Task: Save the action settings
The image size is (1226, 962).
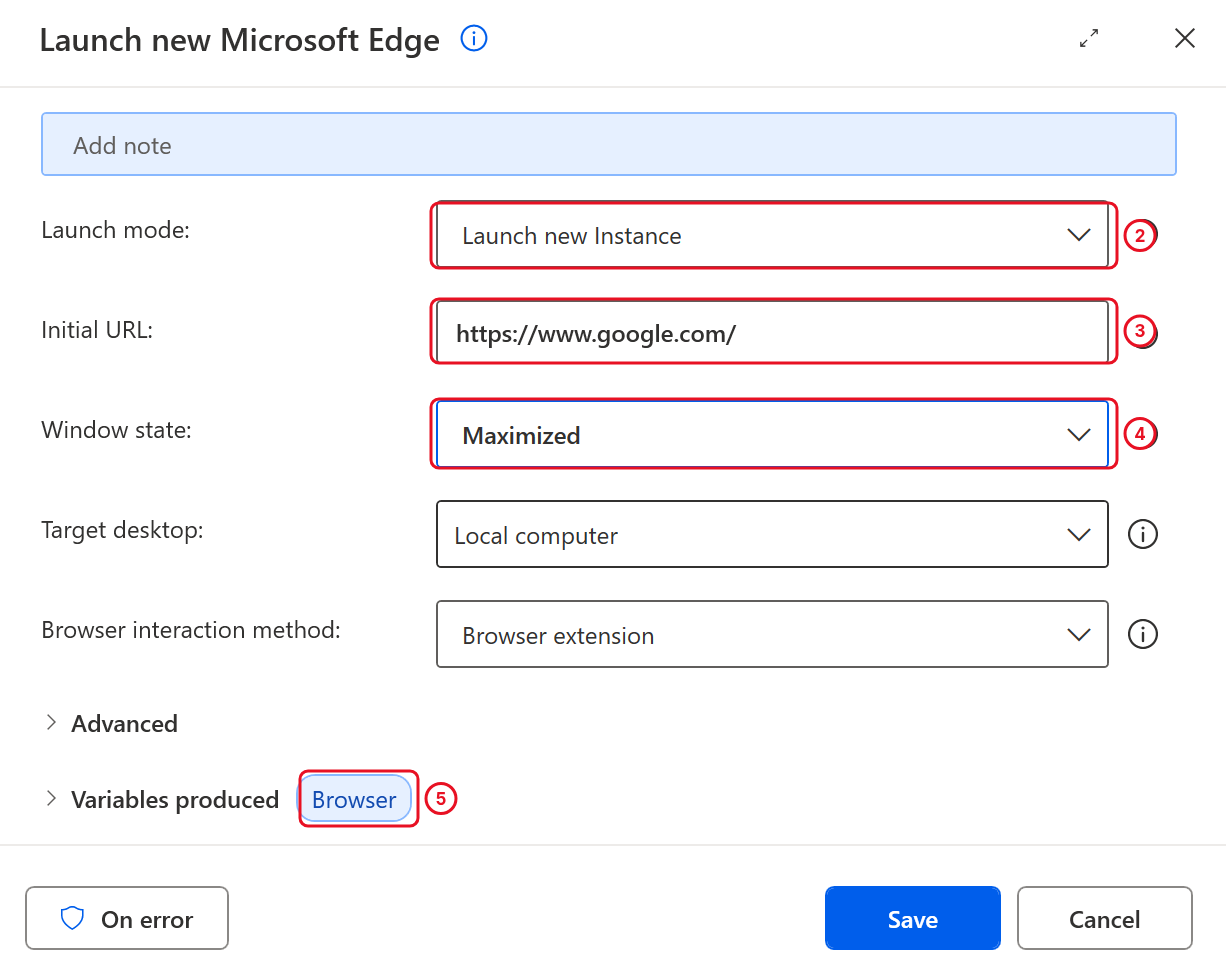Action: pyautogui.click(x=912, y=918)
